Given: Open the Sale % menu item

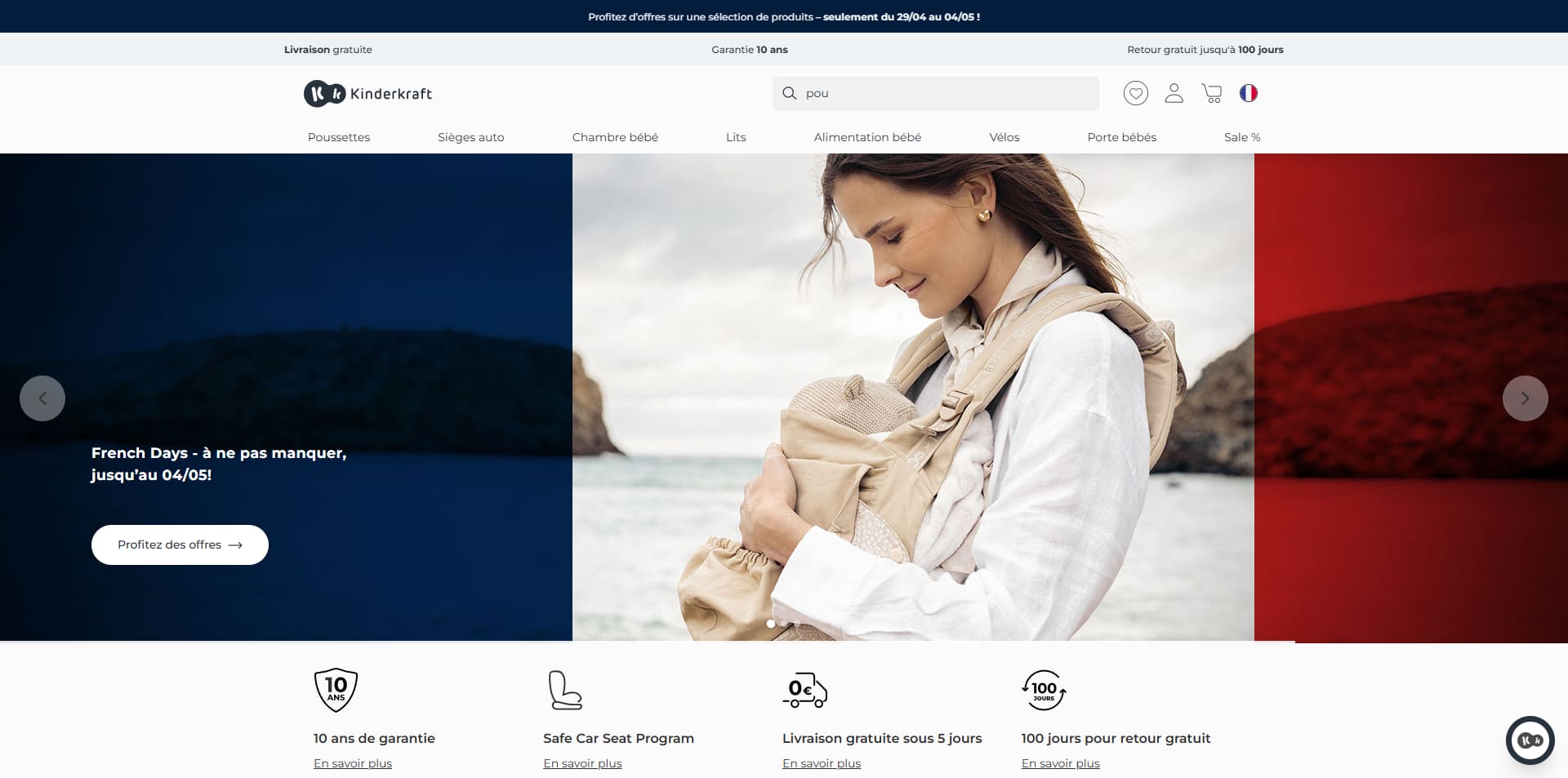Looking at the screenshot, I should pyautogui.click(x=1242, y=137).
